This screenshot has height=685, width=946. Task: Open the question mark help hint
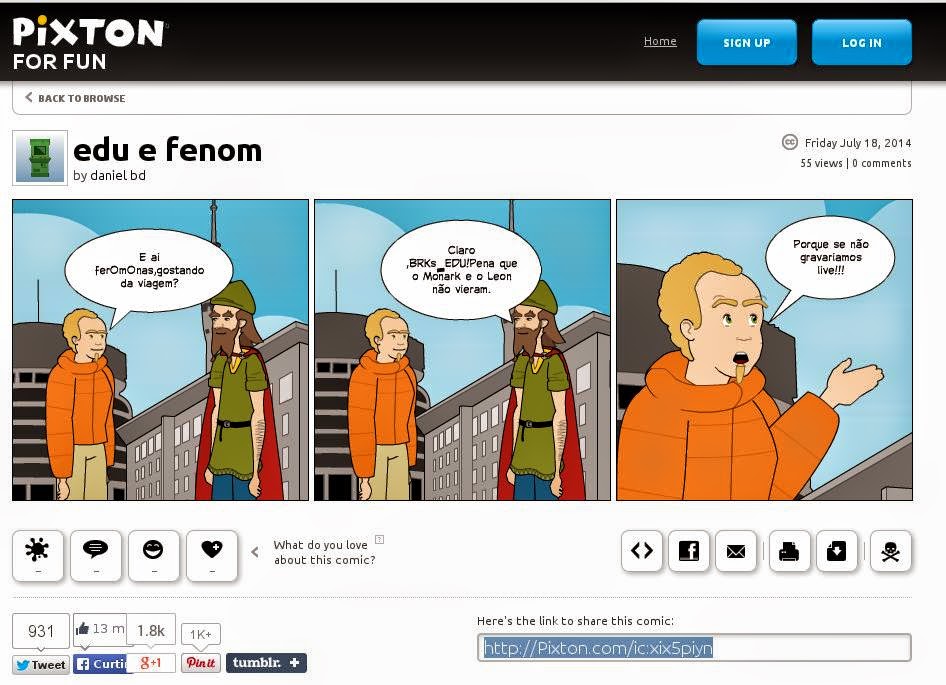[x=379, y=540]
